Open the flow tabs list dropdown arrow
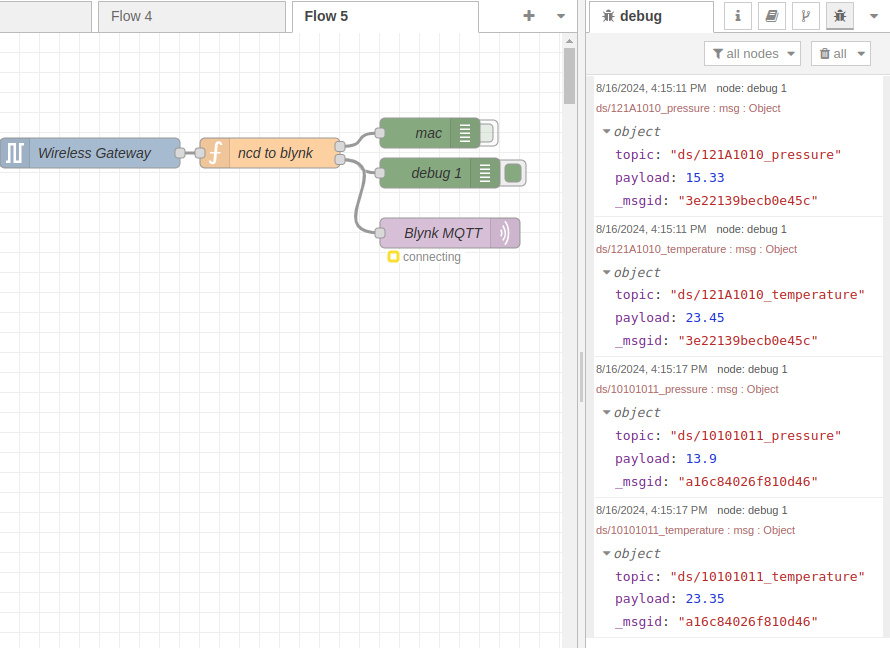Viewport: 890px width, 648px height. click(561, 16)
